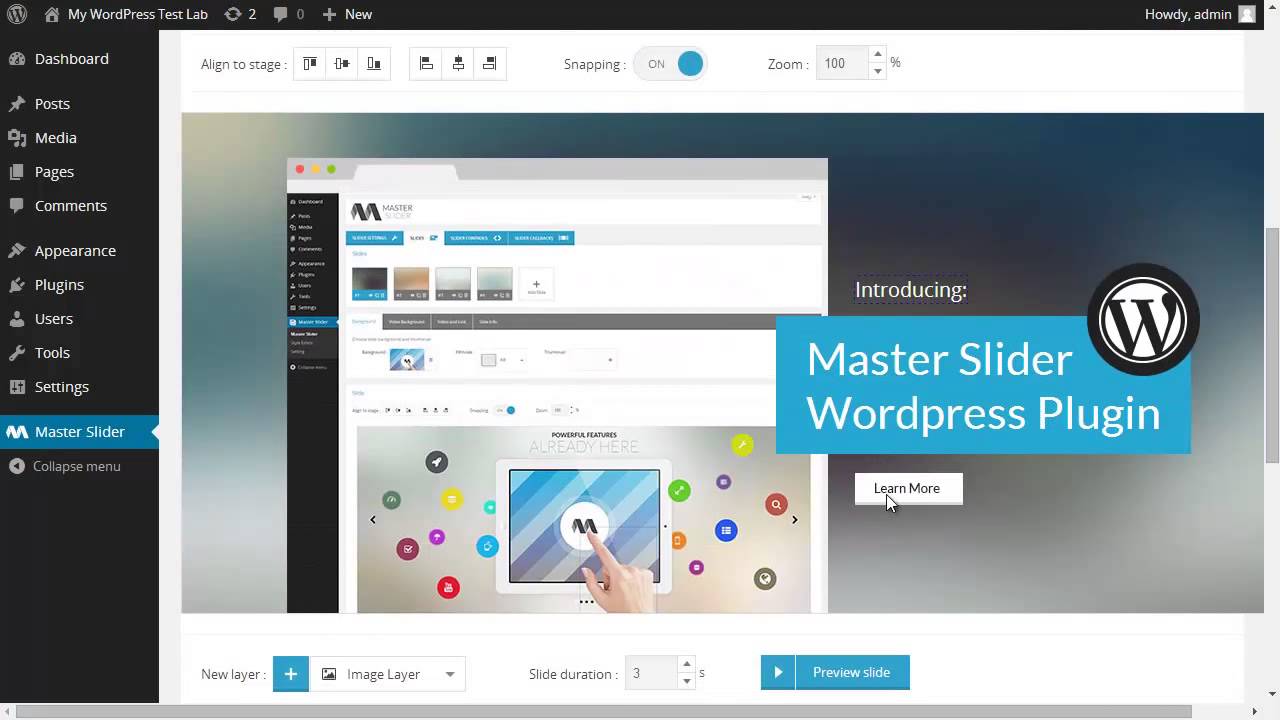Select Master Slider in the sidebar
The height and width of the screenshot is (720, 1280).
(79, 431)
